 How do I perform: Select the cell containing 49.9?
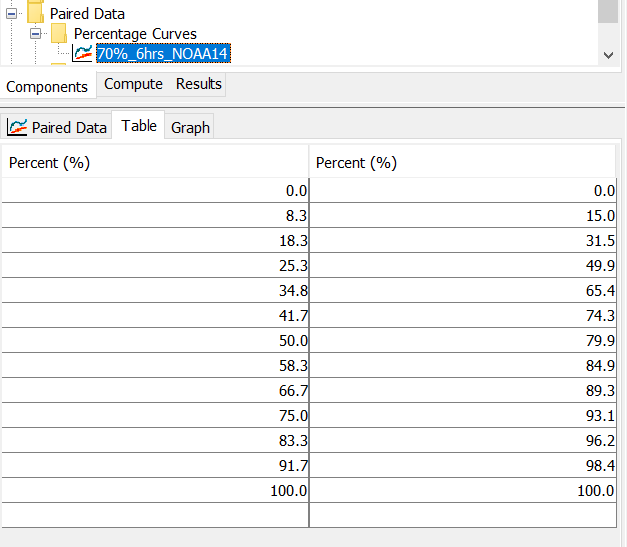click(x=463, y=266)
